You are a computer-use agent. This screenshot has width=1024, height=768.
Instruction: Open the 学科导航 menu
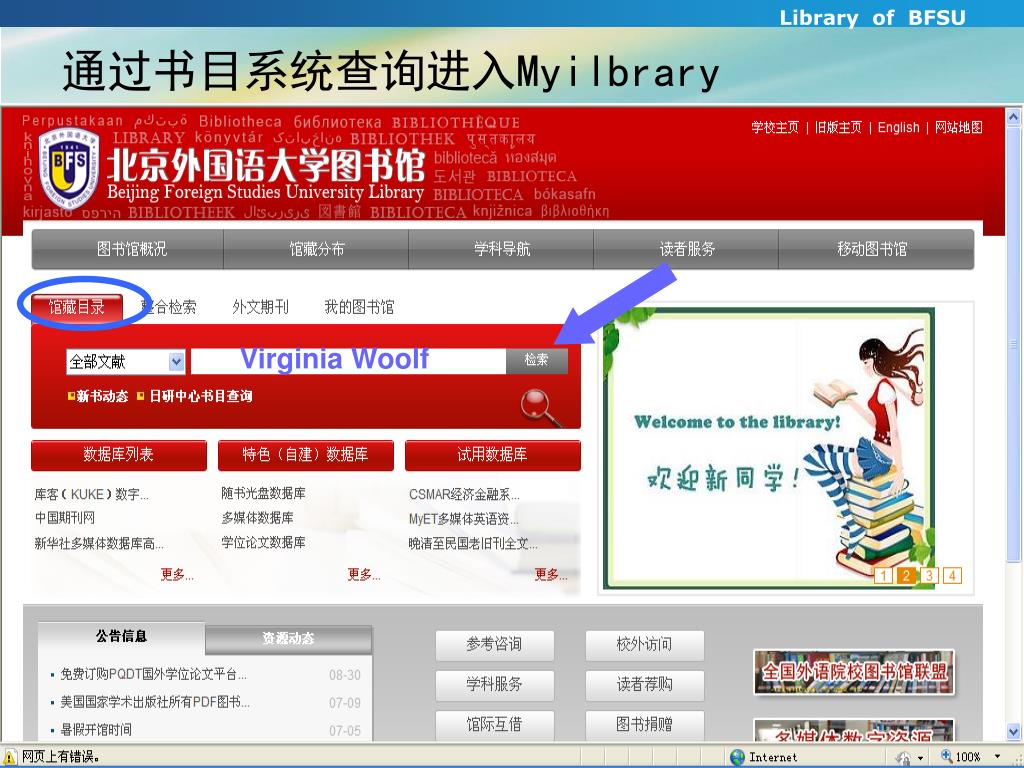click(x=502, y=249)
